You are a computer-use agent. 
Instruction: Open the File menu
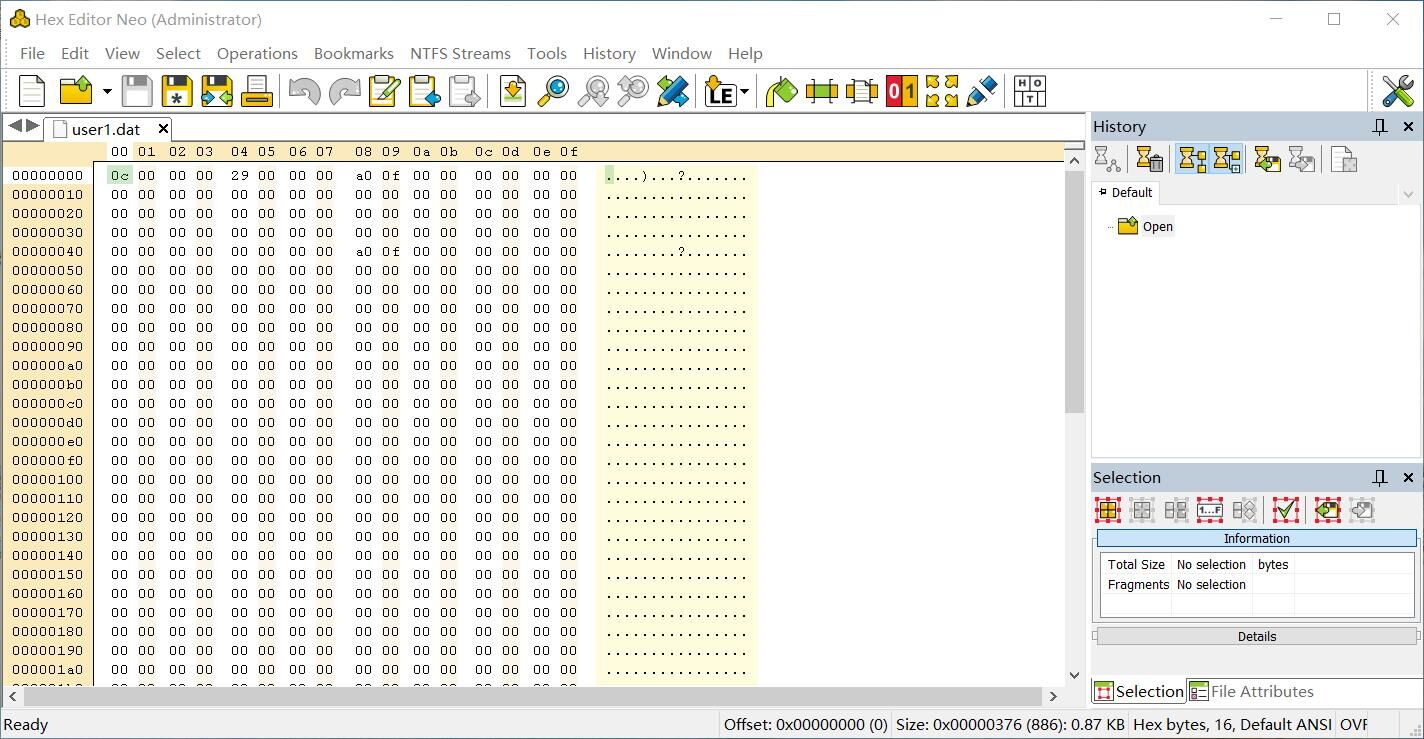[32, 53]
